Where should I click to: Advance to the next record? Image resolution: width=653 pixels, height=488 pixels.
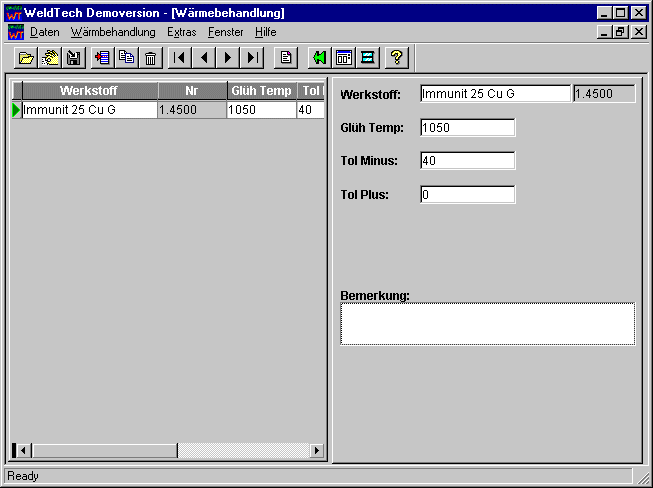click(228, 58)
